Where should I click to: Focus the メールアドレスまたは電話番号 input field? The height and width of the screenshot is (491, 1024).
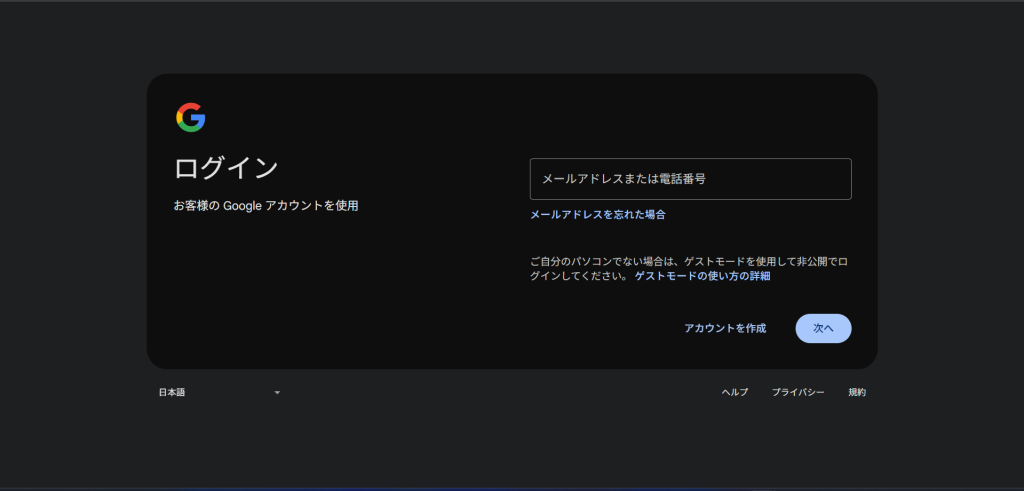click(690, 179)
